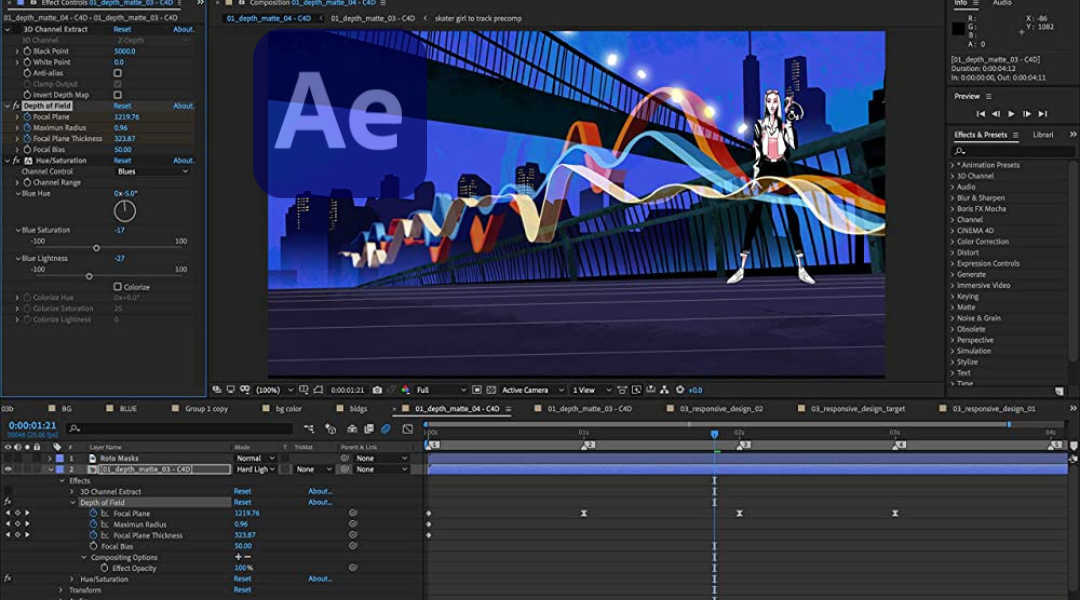1080x600 pixels.
Task: Open the Active Camera dropdown
Action: click(532, 390)
